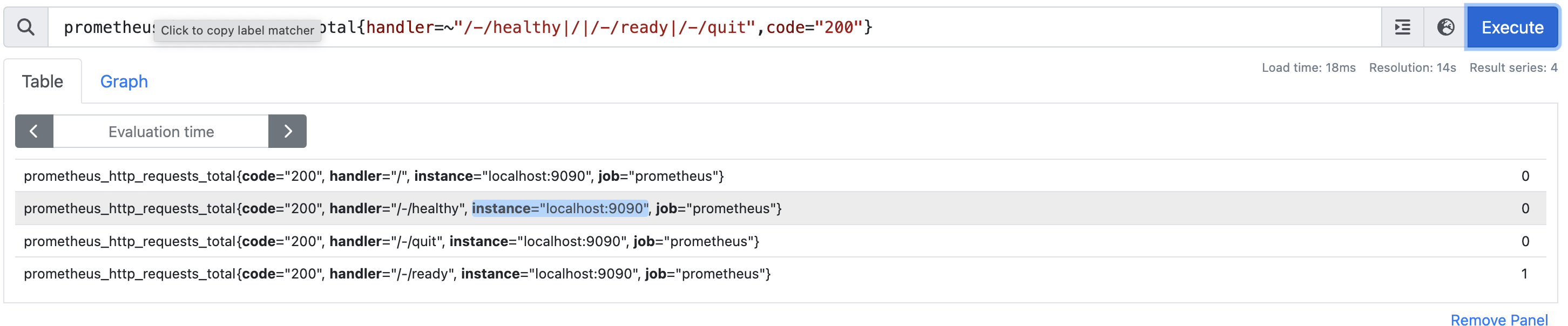The height and width of the screenshot is (326, 1568).
Task: Click the query expression input
Action: point(714,28)
